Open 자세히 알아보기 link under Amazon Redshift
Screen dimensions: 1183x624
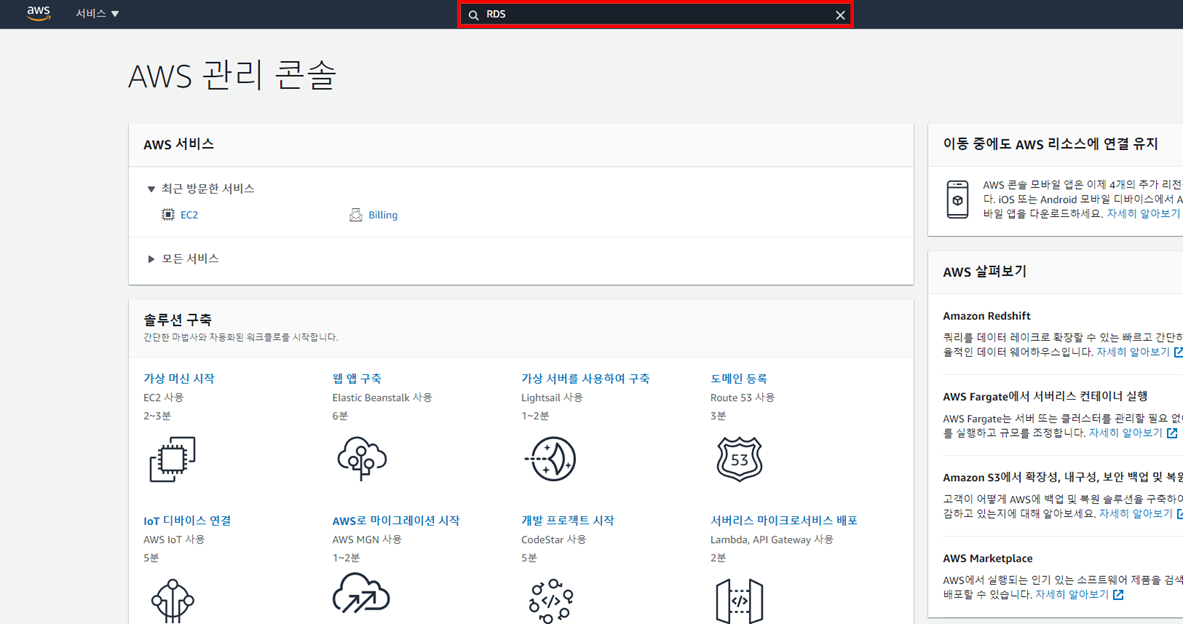click(x=1133, y=352)
